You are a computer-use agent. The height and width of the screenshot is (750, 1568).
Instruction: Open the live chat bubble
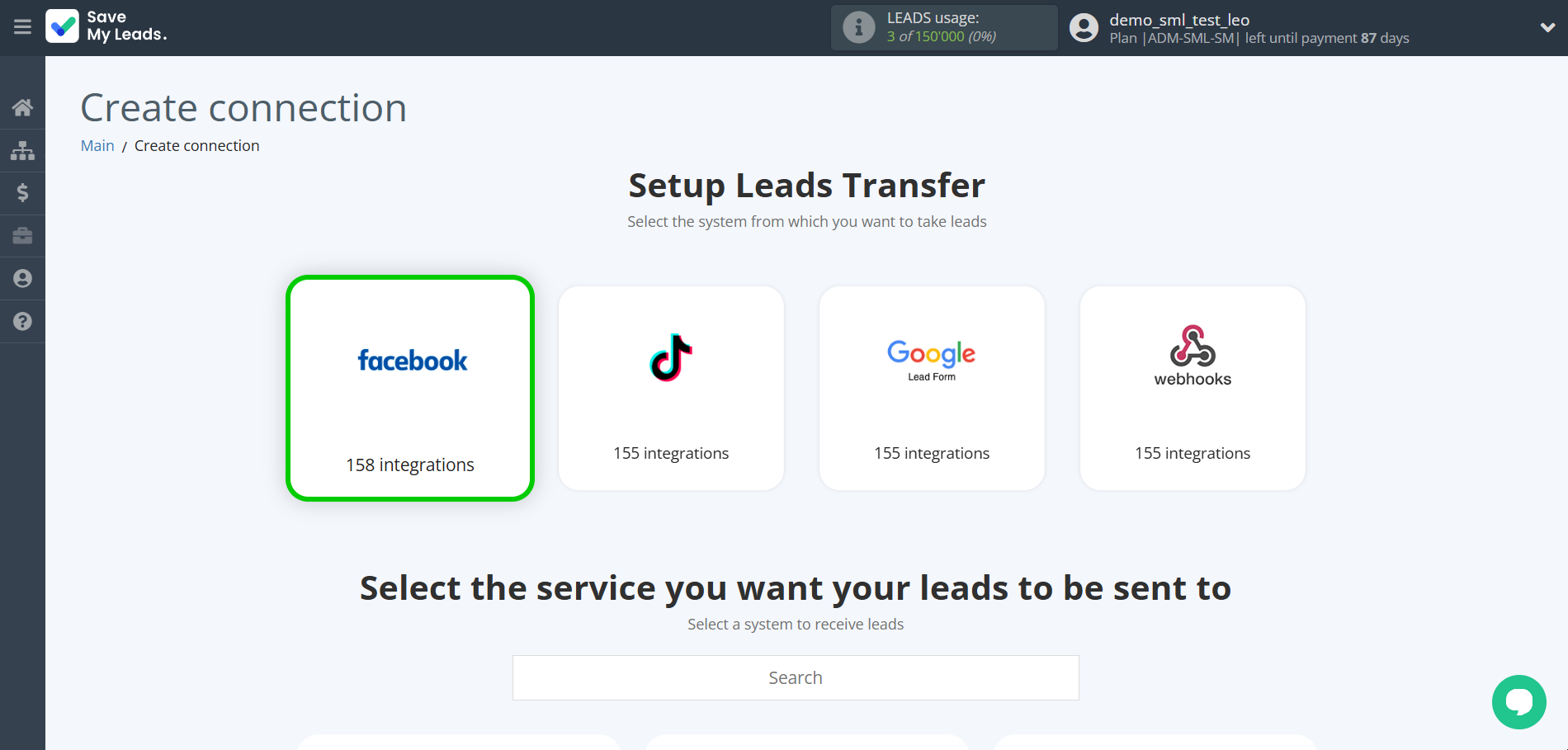pyautogui.click(x=1518, y=702)
